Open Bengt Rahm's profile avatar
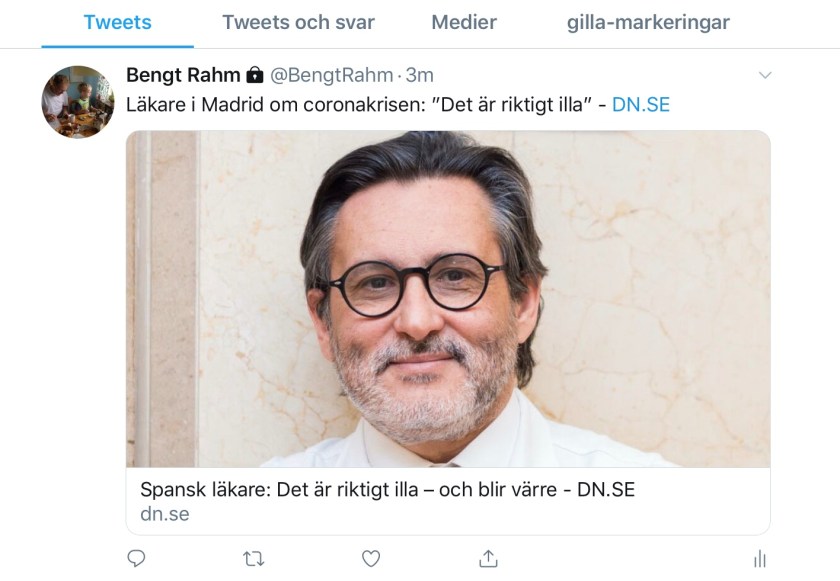Viewport: 840px width, 581px height. click(77, 101)
